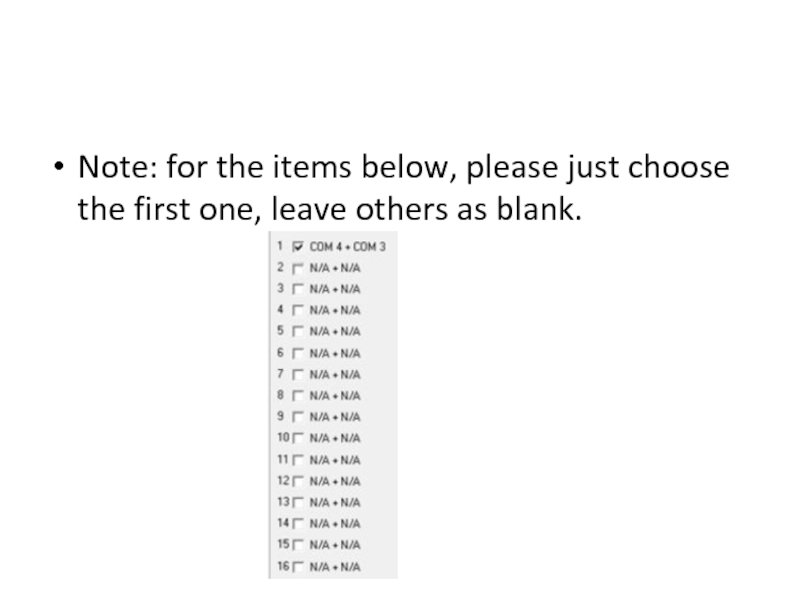The image size is (800, 600).
Task: Tick the checkbox in row 3
Action: [x=297, y=289]
